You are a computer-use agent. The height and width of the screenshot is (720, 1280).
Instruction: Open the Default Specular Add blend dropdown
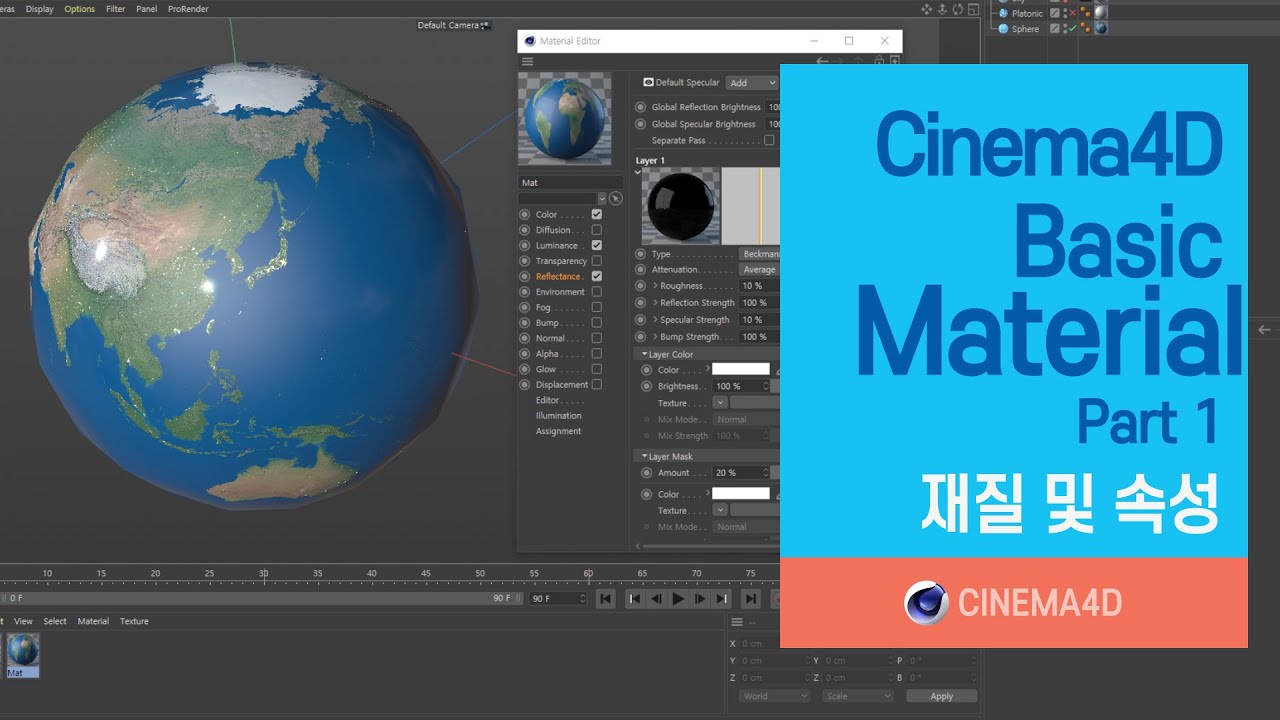coord(752,83)
